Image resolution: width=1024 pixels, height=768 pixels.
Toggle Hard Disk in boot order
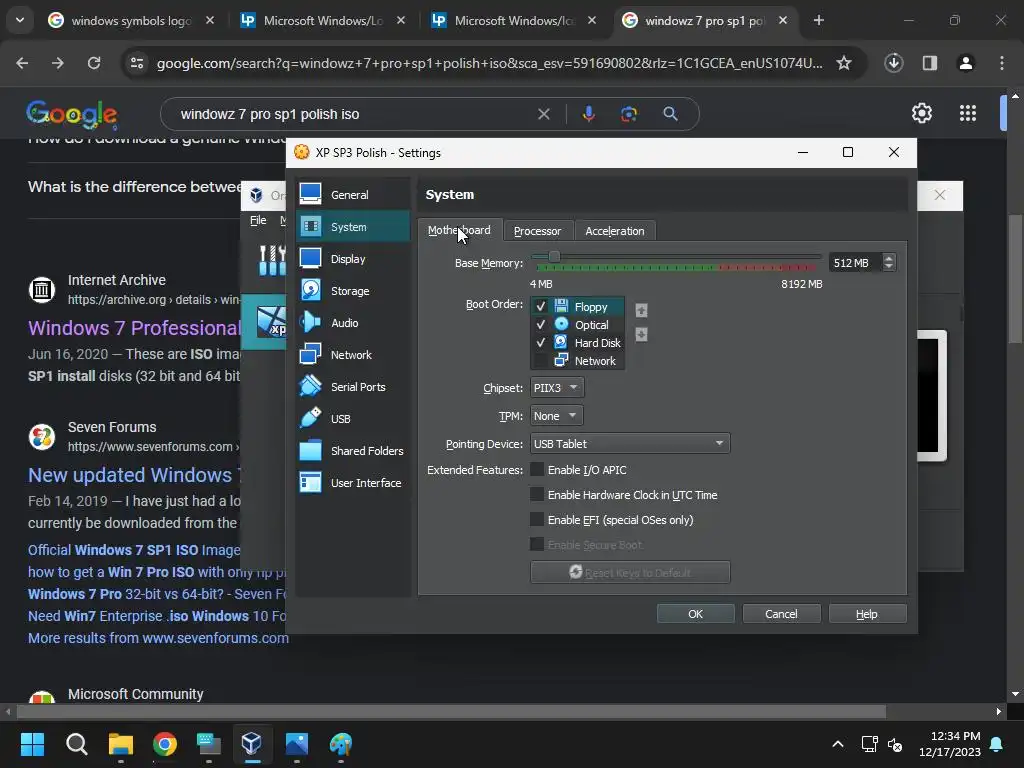tap(541, 342)
